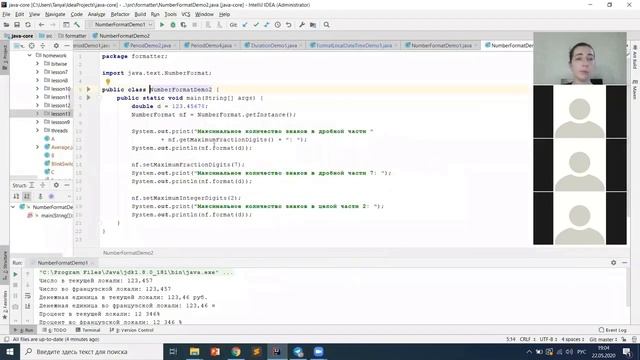Viewport: 640px width, 360px height.
Task: Click the run gutter arrow beside the class declaration
Action: coord(89,89)
